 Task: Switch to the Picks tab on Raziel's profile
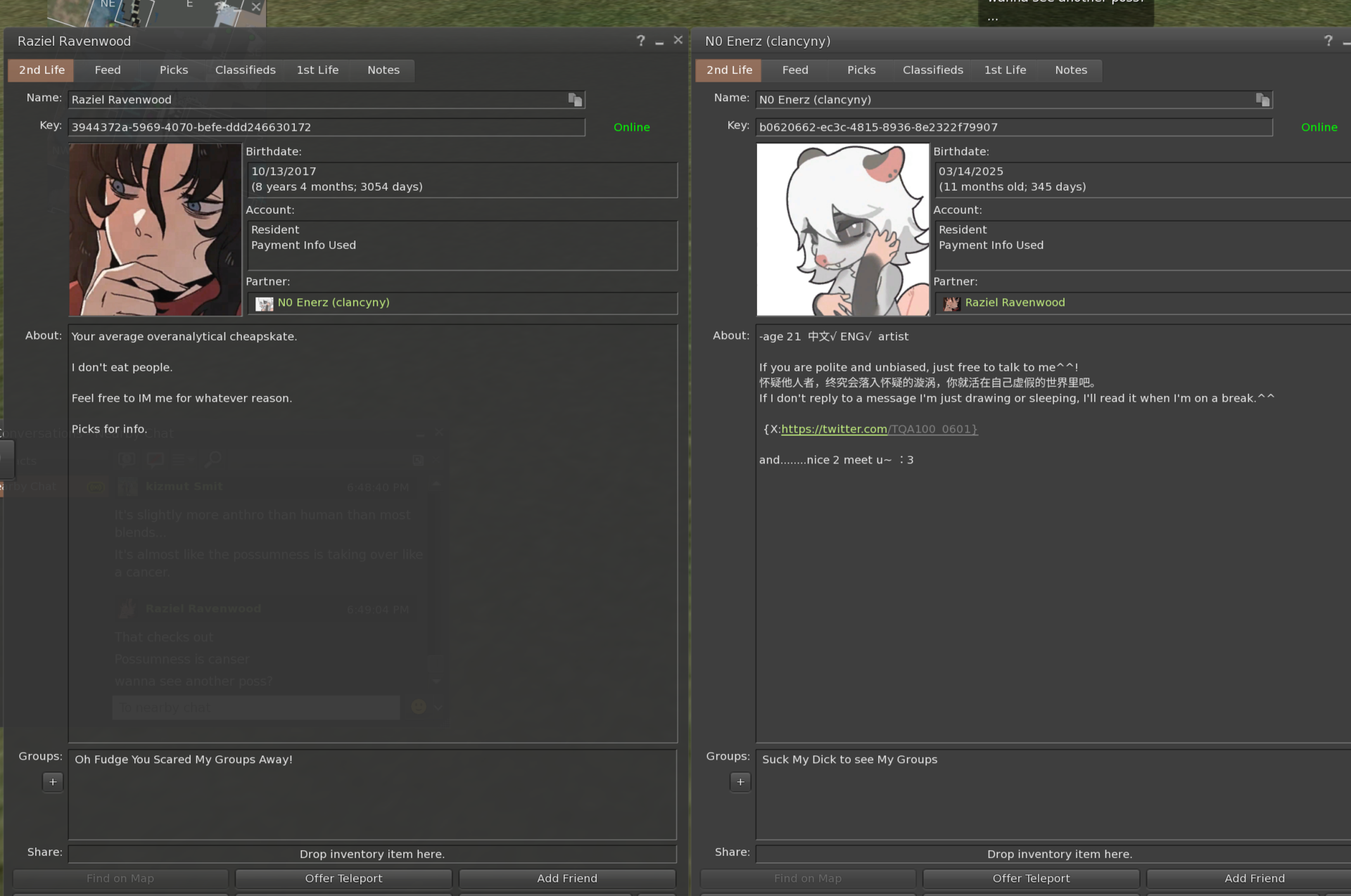(173, 70)
